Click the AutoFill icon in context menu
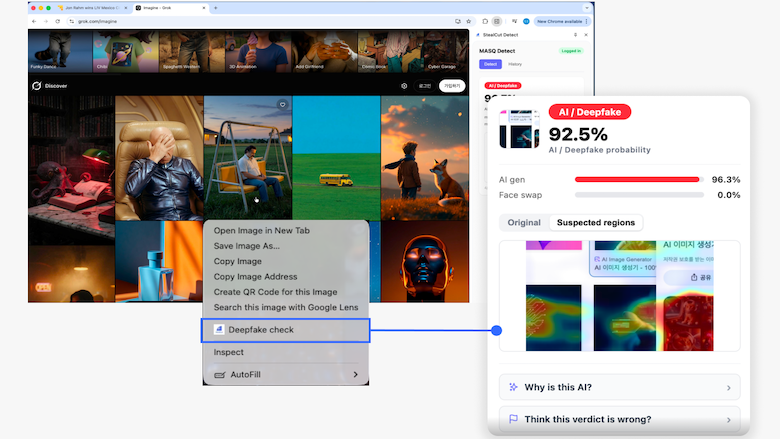The width and height of the screenshot is (780, 439). pyautogui.click(x=220, y=374)
